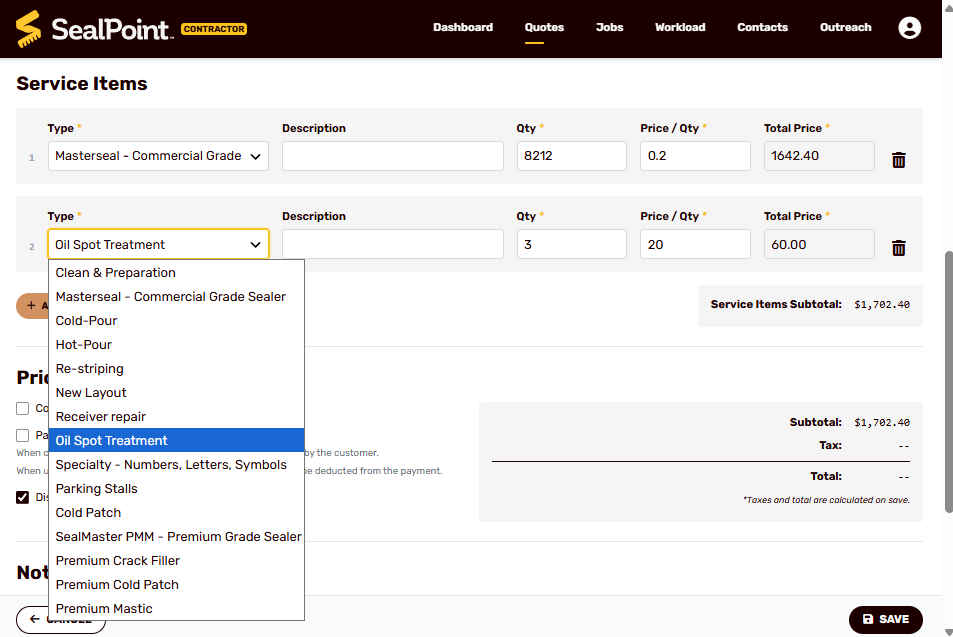Edit the Qty field showing 8212

[x=571, y=156]
